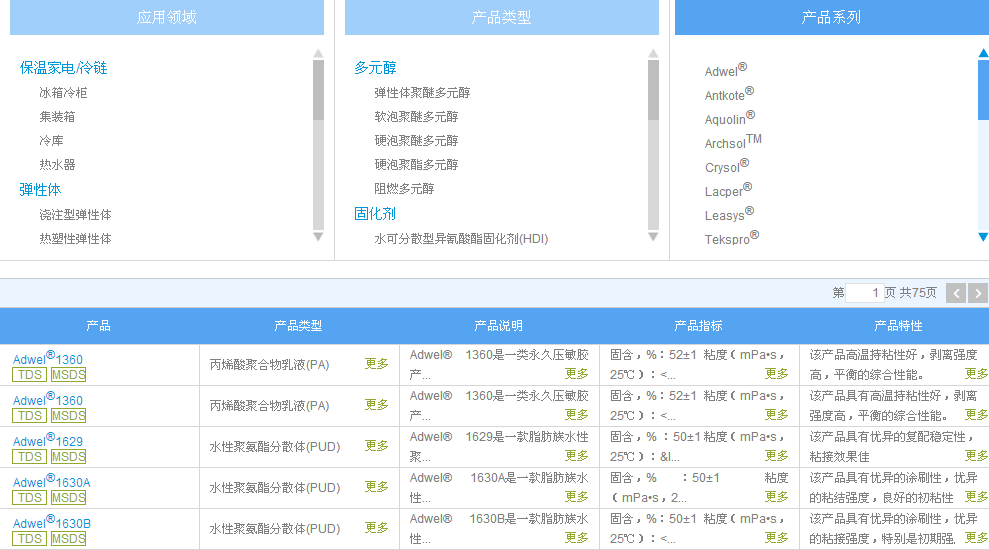Screen dimensions: 989x550
Task: Click 更多 beside 水性聚氨酯分散体(PUD) in 1629 row
Action: [x=377, y=446]
